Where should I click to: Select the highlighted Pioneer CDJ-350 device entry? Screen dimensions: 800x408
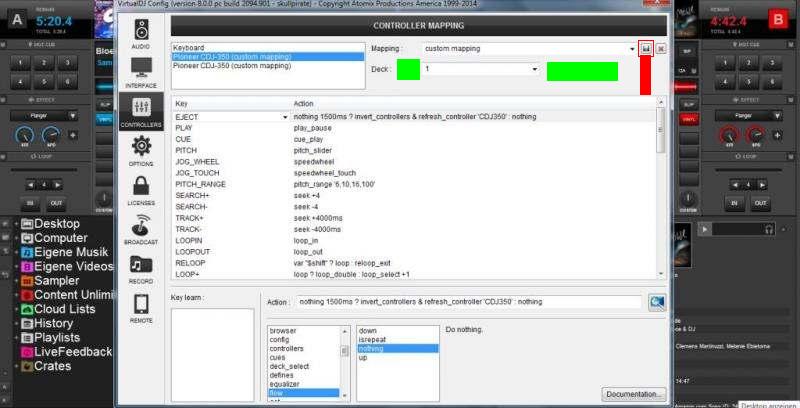point(268,57)
